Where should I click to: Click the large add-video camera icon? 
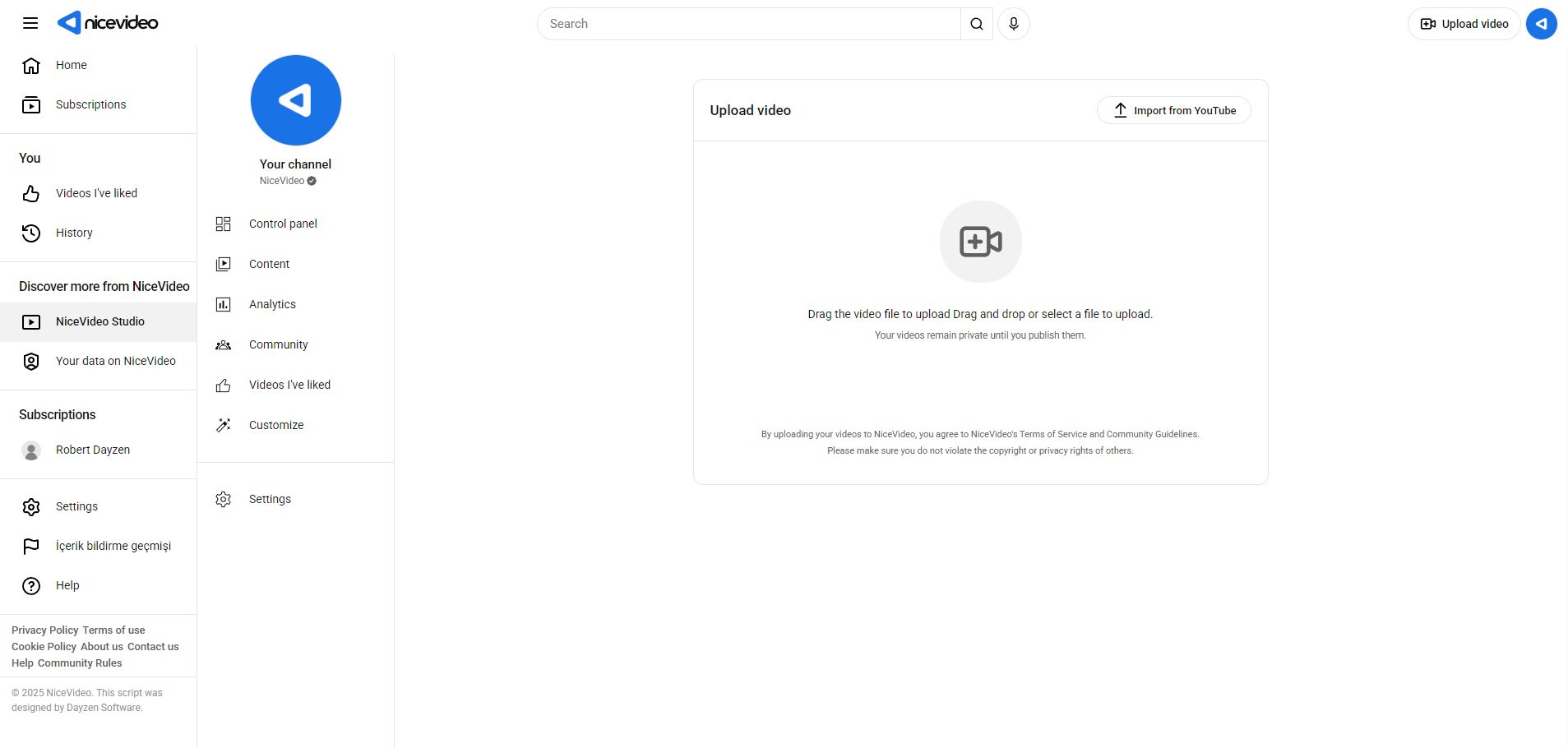click(981, 242)
